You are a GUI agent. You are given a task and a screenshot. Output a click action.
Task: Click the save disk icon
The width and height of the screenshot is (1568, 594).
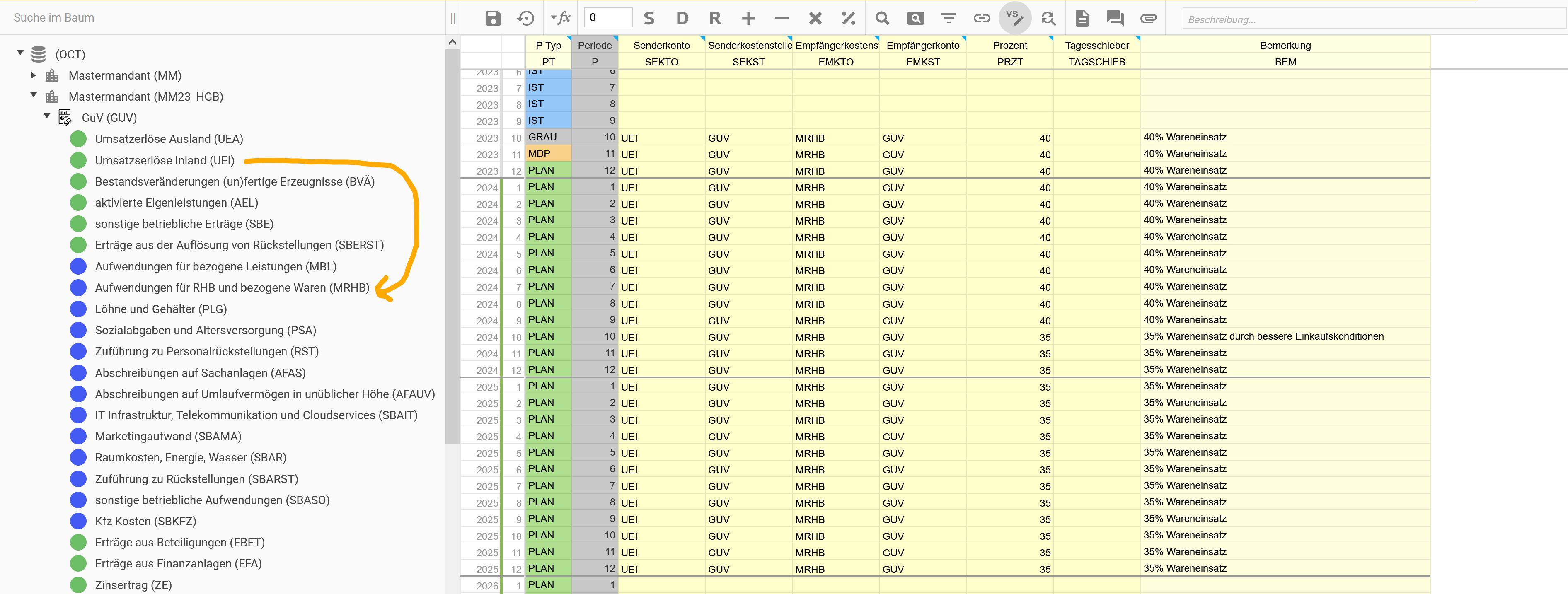(x=493, y=18)
